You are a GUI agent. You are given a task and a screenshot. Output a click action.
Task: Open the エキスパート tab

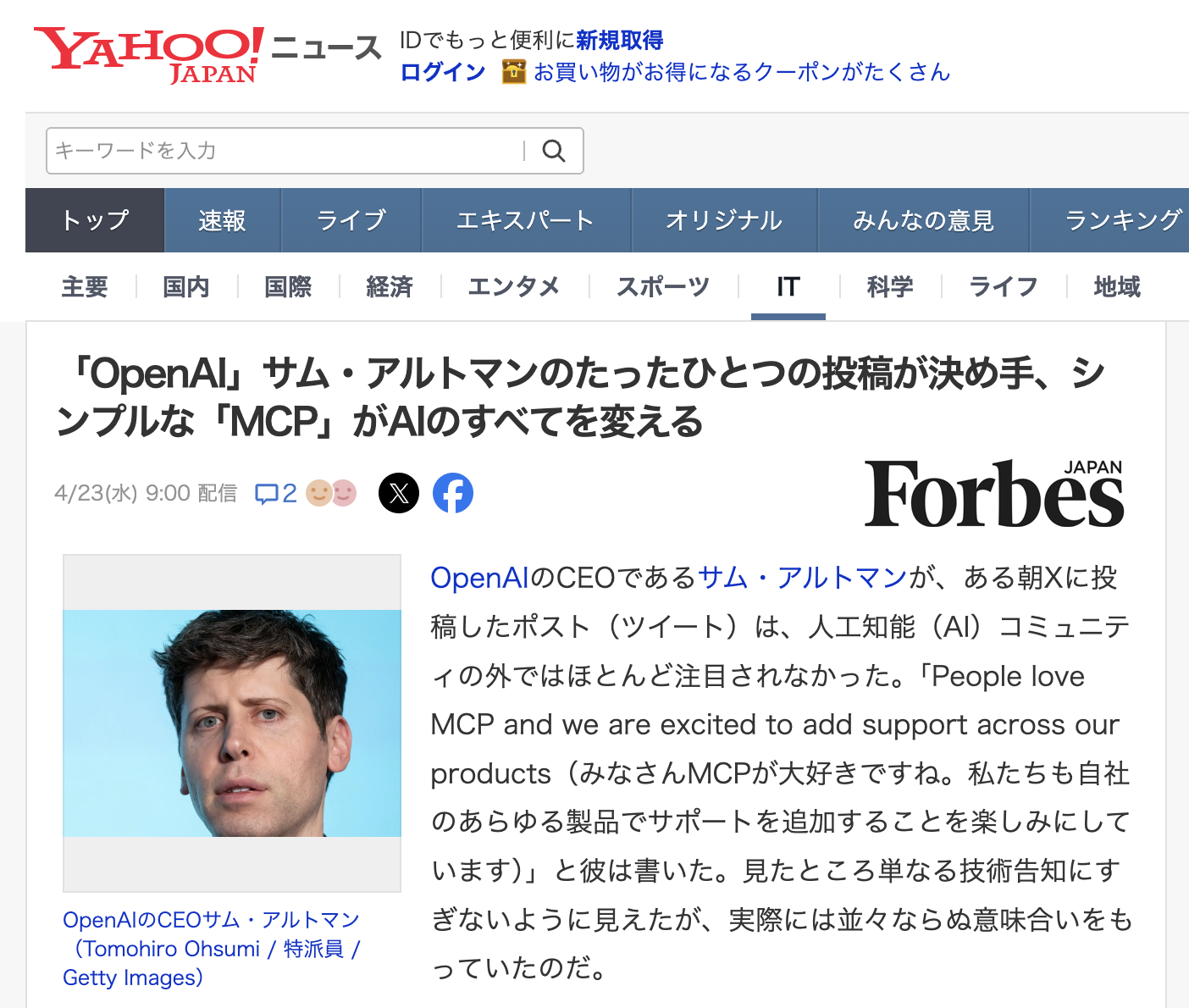click(526, 220)
